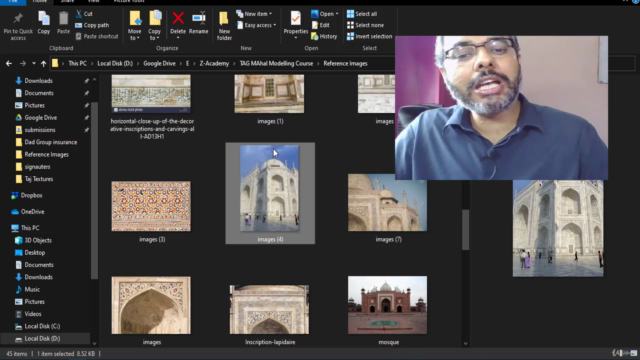Select Inscription-lapidaire thumbnail
The image size is (640, 360).
coord(269,309)
